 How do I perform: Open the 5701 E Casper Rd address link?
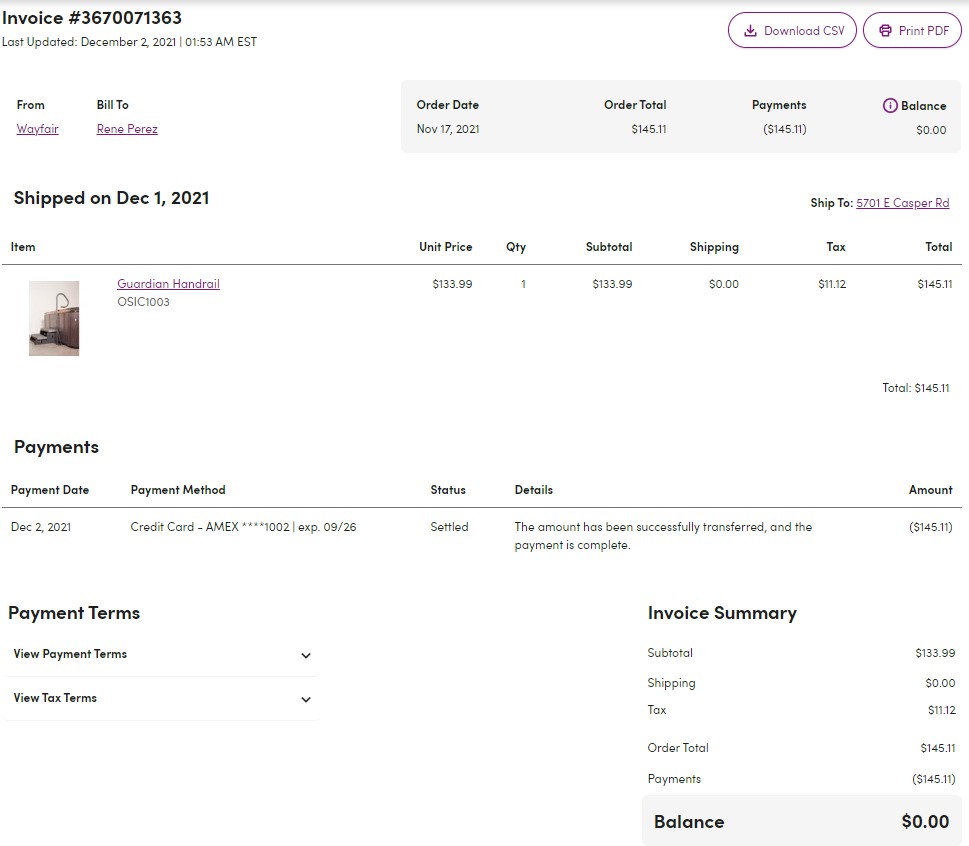[902, 203]
